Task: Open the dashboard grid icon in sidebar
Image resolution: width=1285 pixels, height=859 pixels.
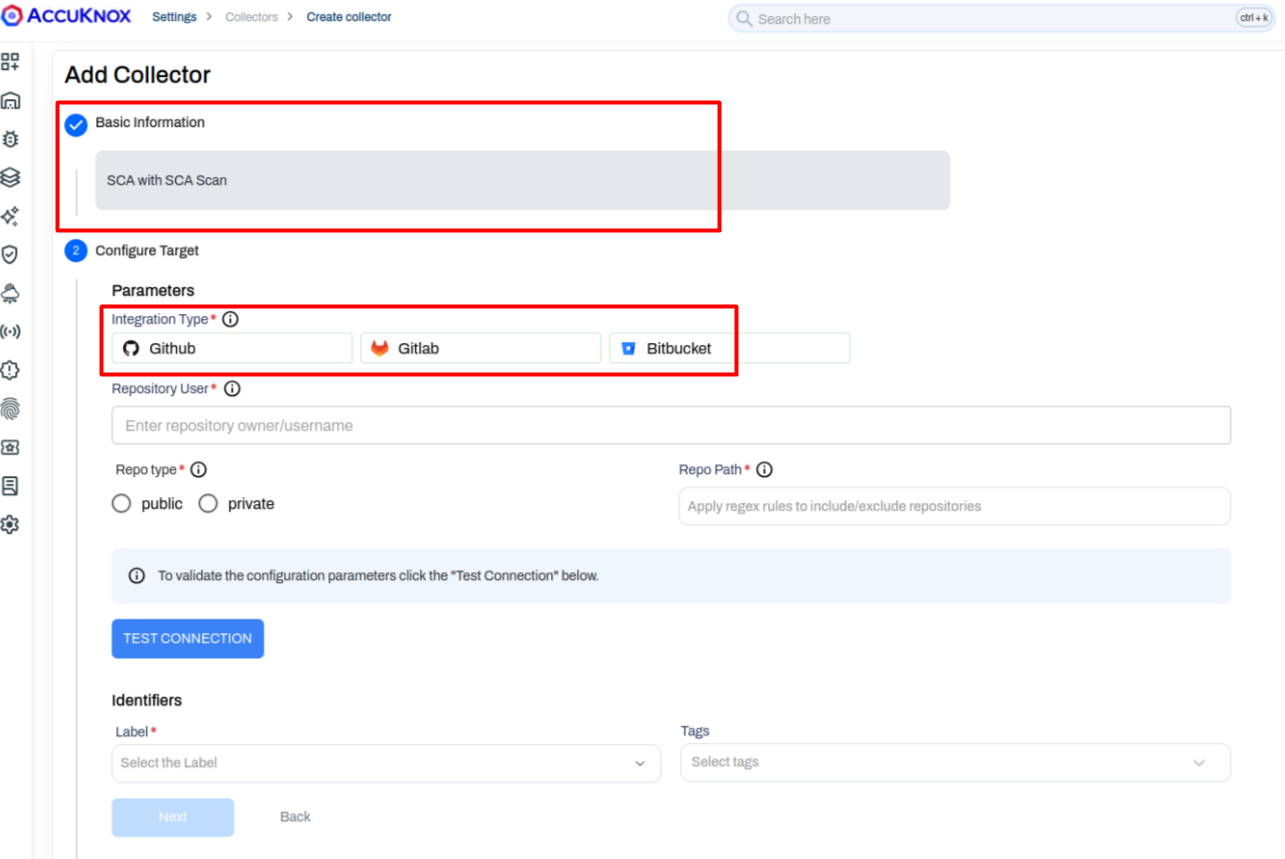Action: pyautogui.click(x=11, y=62)
